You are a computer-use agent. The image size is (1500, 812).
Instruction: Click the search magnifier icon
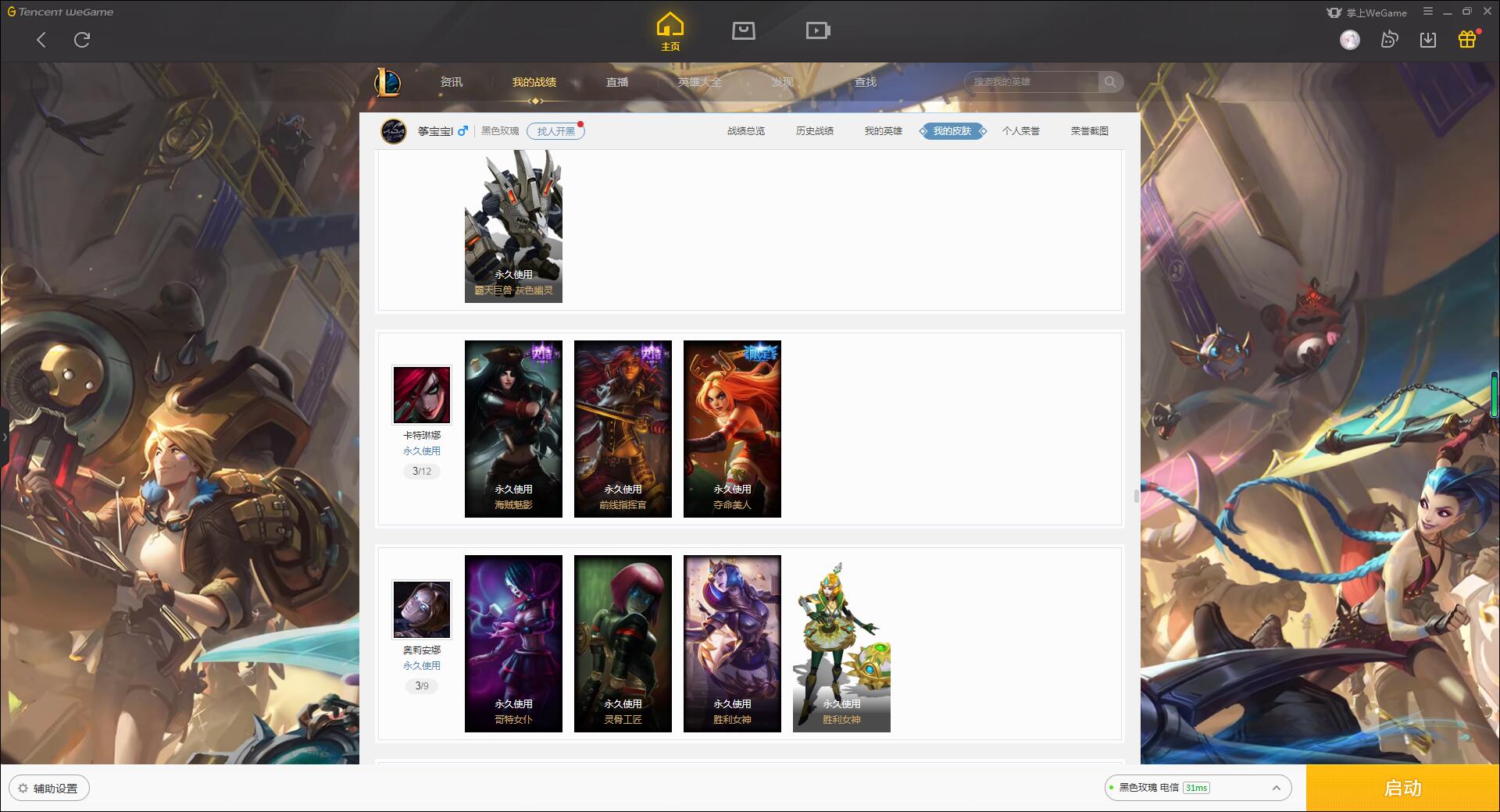(1110, 82)
